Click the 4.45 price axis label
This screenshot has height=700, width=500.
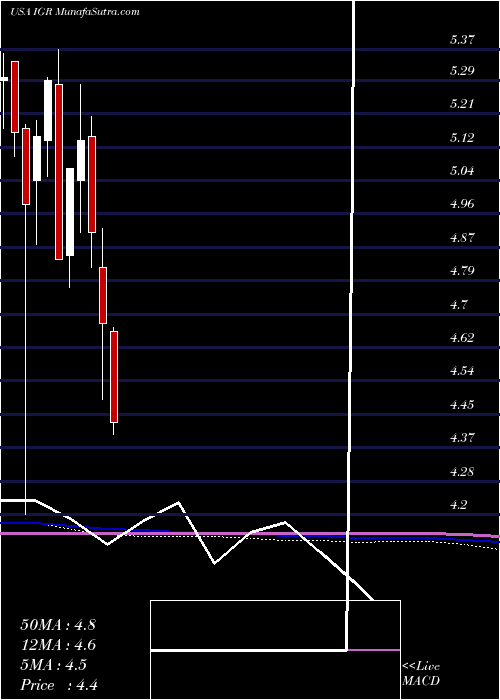click(x=462, y=405)
